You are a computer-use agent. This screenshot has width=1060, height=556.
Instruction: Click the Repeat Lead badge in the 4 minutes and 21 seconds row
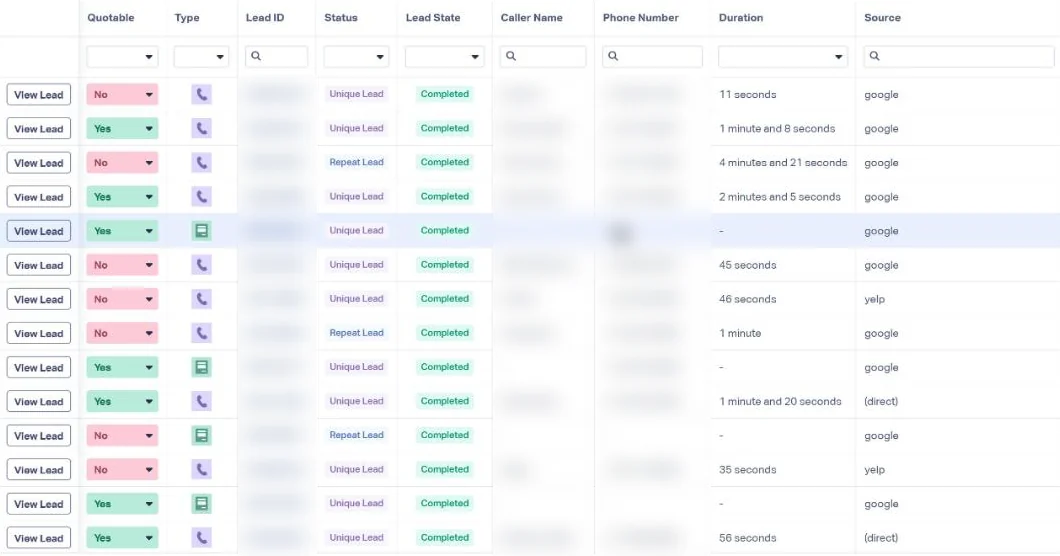(x=356, y=162)
